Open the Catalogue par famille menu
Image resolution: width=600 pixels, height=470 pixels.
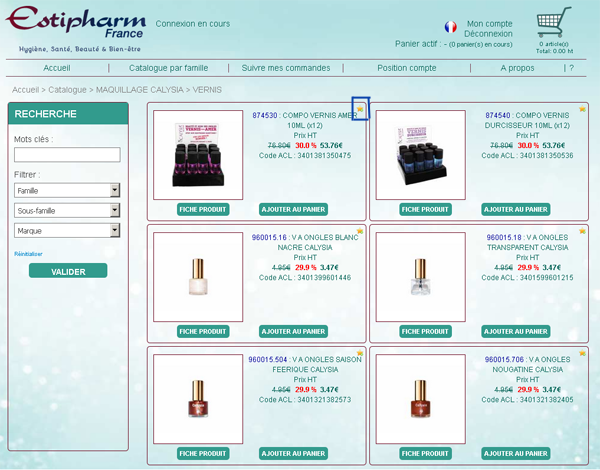168,68
